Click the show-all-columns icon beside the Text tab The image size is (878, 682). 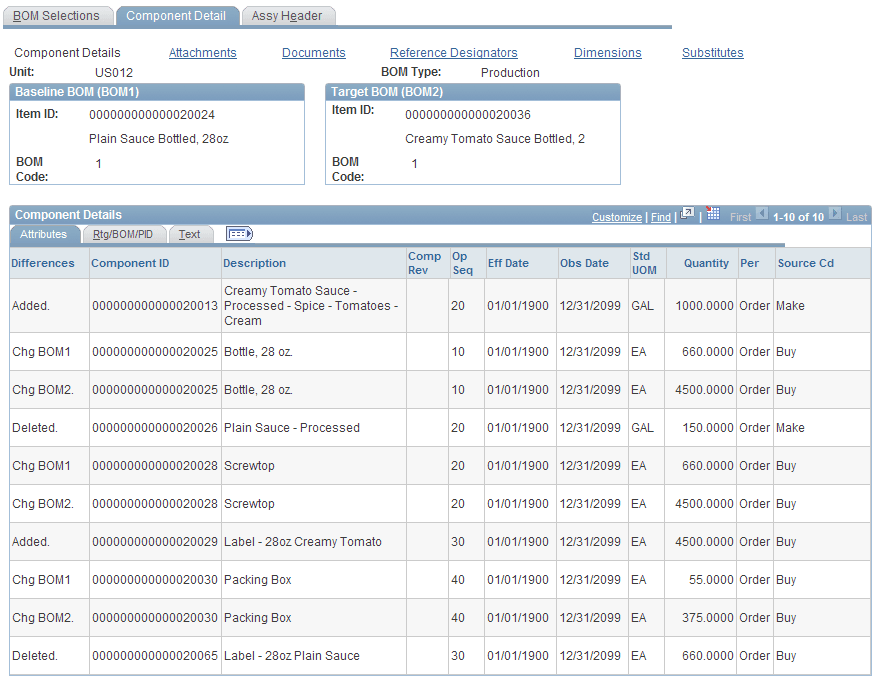(x=237, y=234)
